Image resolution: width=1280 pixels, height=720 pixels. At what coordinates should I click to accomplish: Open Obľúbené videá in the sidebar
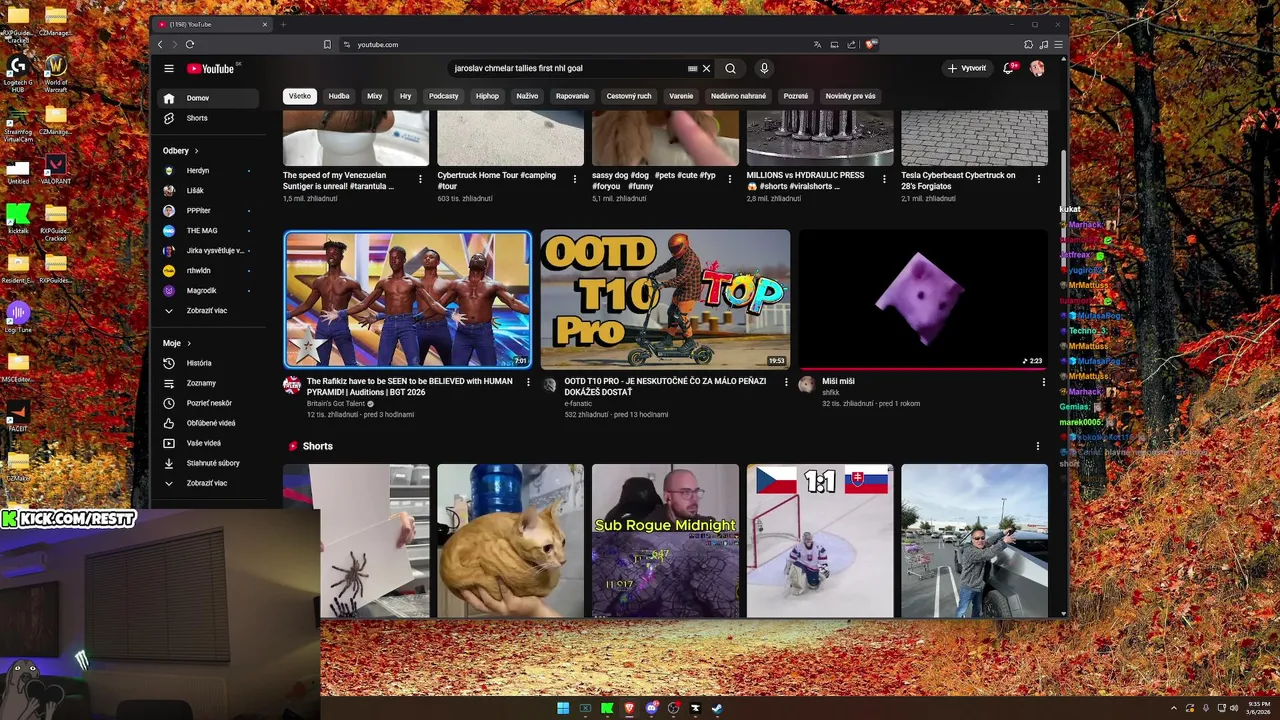tap(208, 423)
